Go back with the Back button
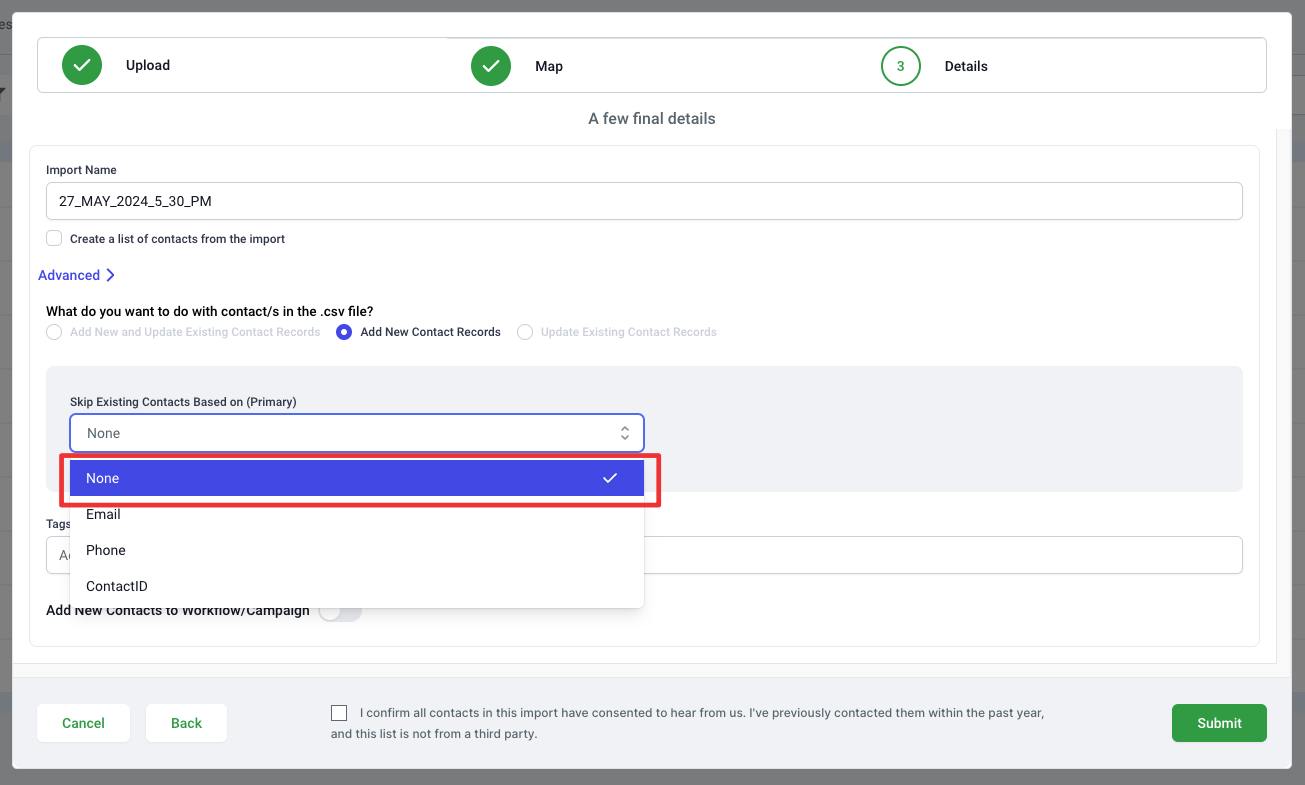Viewport: 1305px width, 785px height. 186,723
